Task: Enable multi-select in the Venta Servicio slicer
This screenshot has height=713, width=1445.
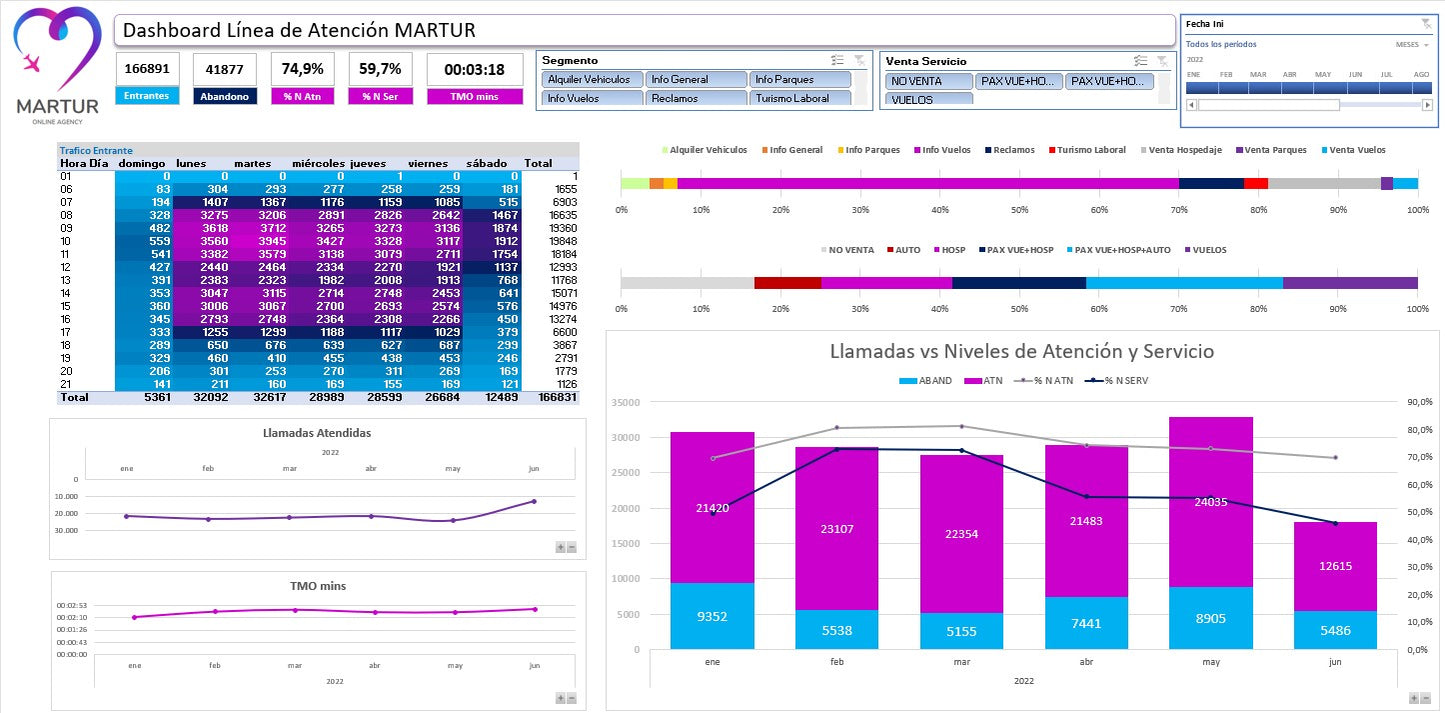Action: coord(1142,61)
